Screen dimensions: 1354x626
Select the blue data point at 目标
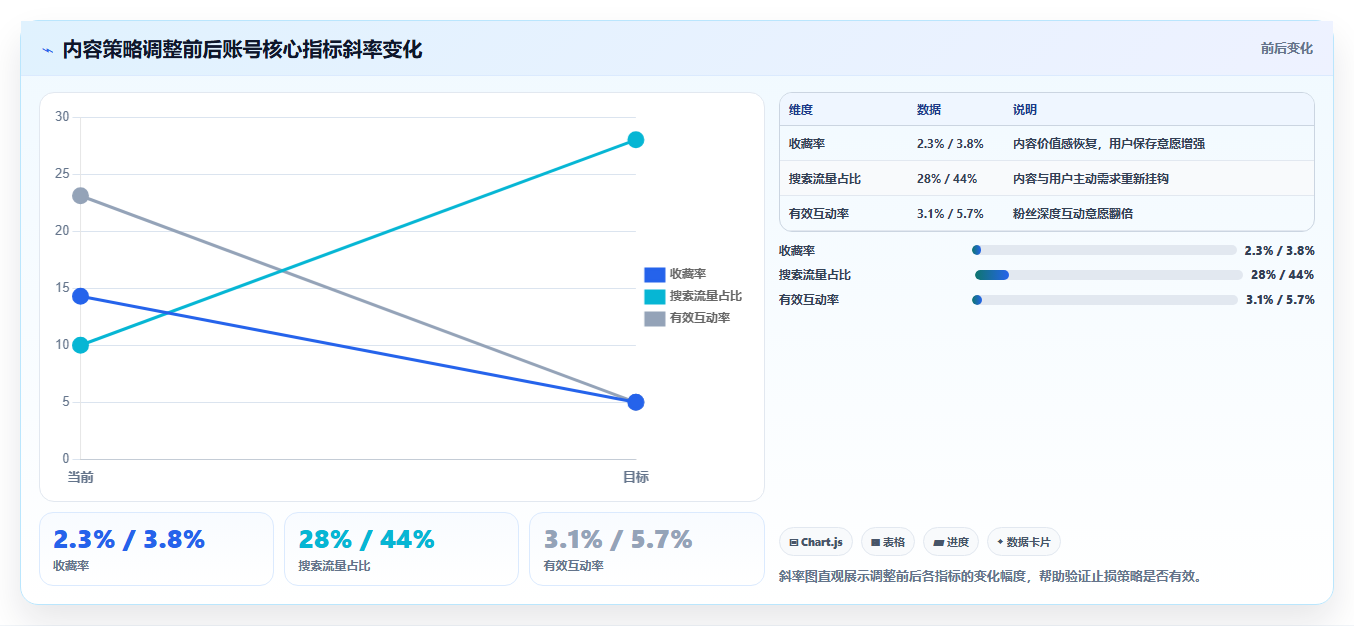pyautogui.click(x=635, y=402)
